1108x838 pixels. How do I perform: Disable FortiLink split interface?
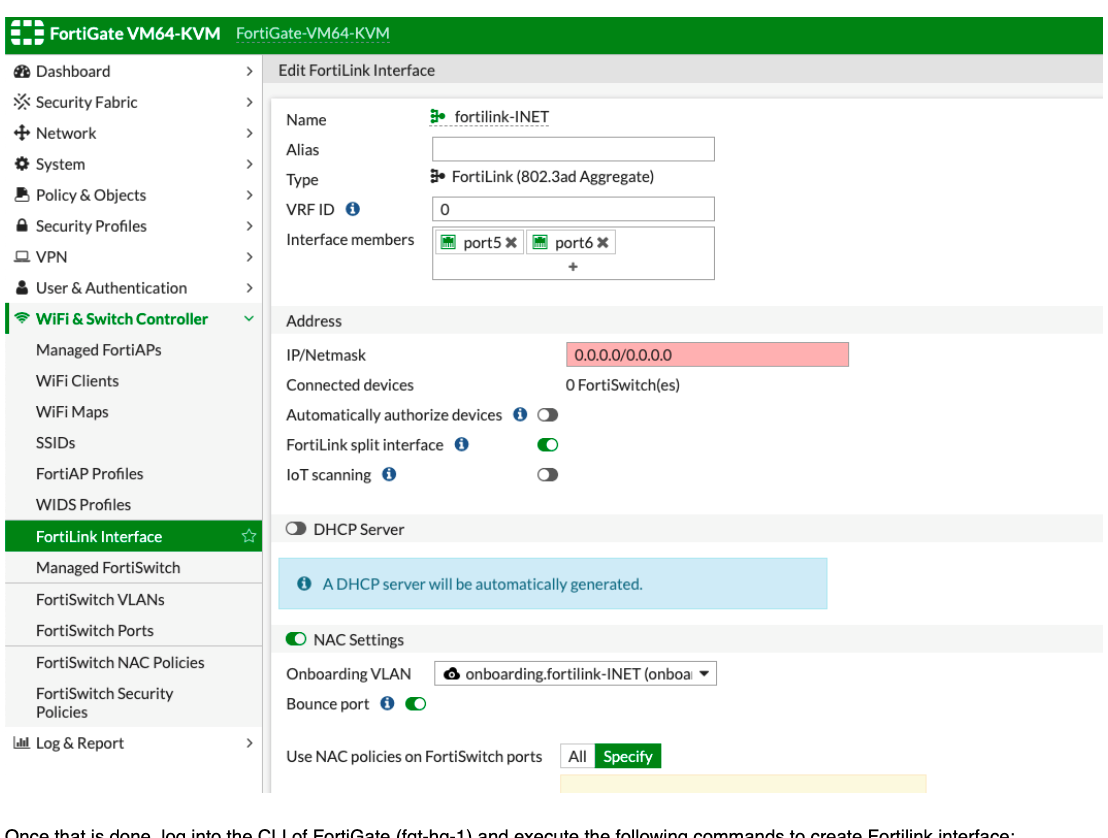547,444
